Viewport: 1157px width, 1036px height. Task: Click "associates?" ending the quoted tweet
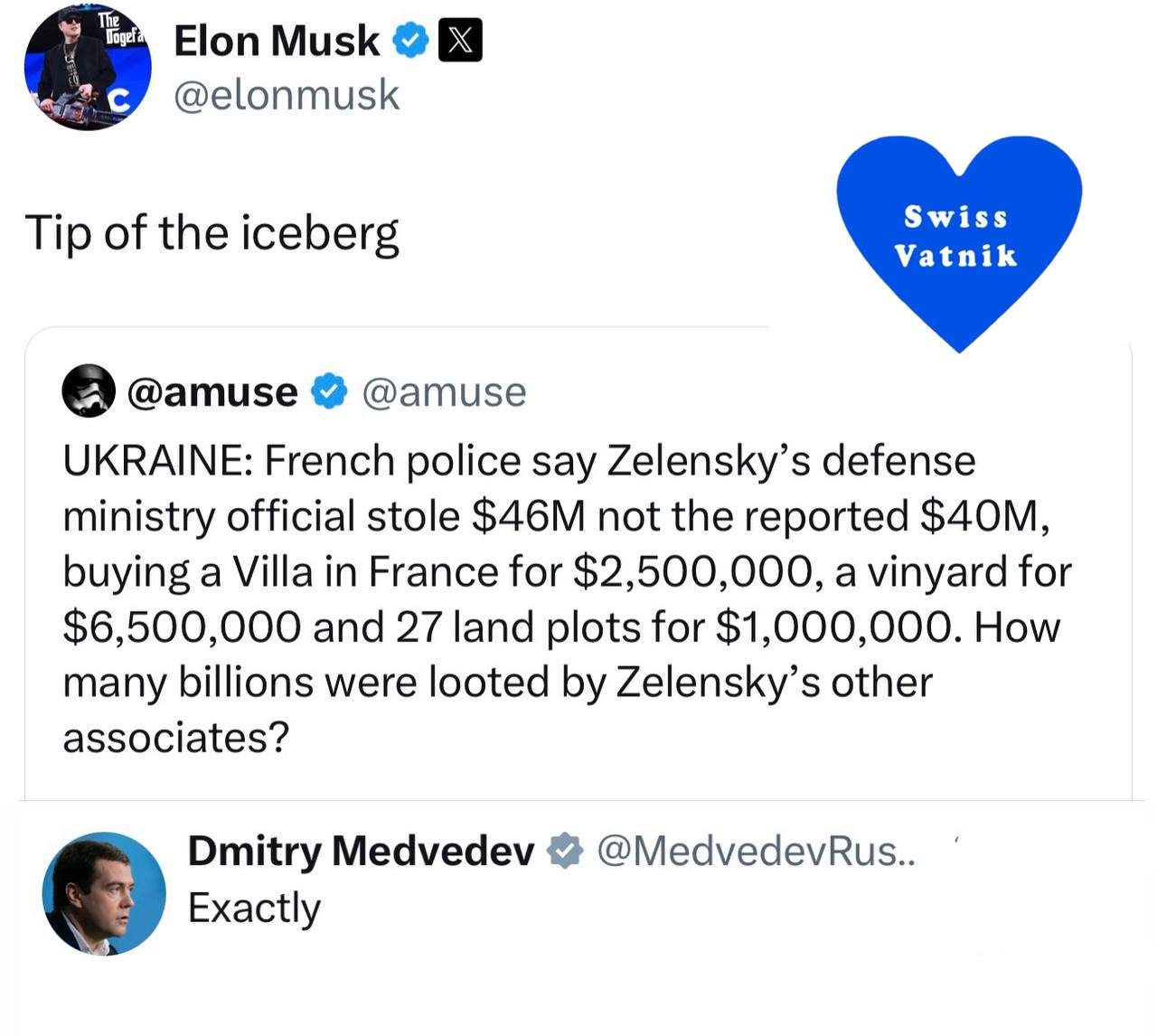pos(175,738)
